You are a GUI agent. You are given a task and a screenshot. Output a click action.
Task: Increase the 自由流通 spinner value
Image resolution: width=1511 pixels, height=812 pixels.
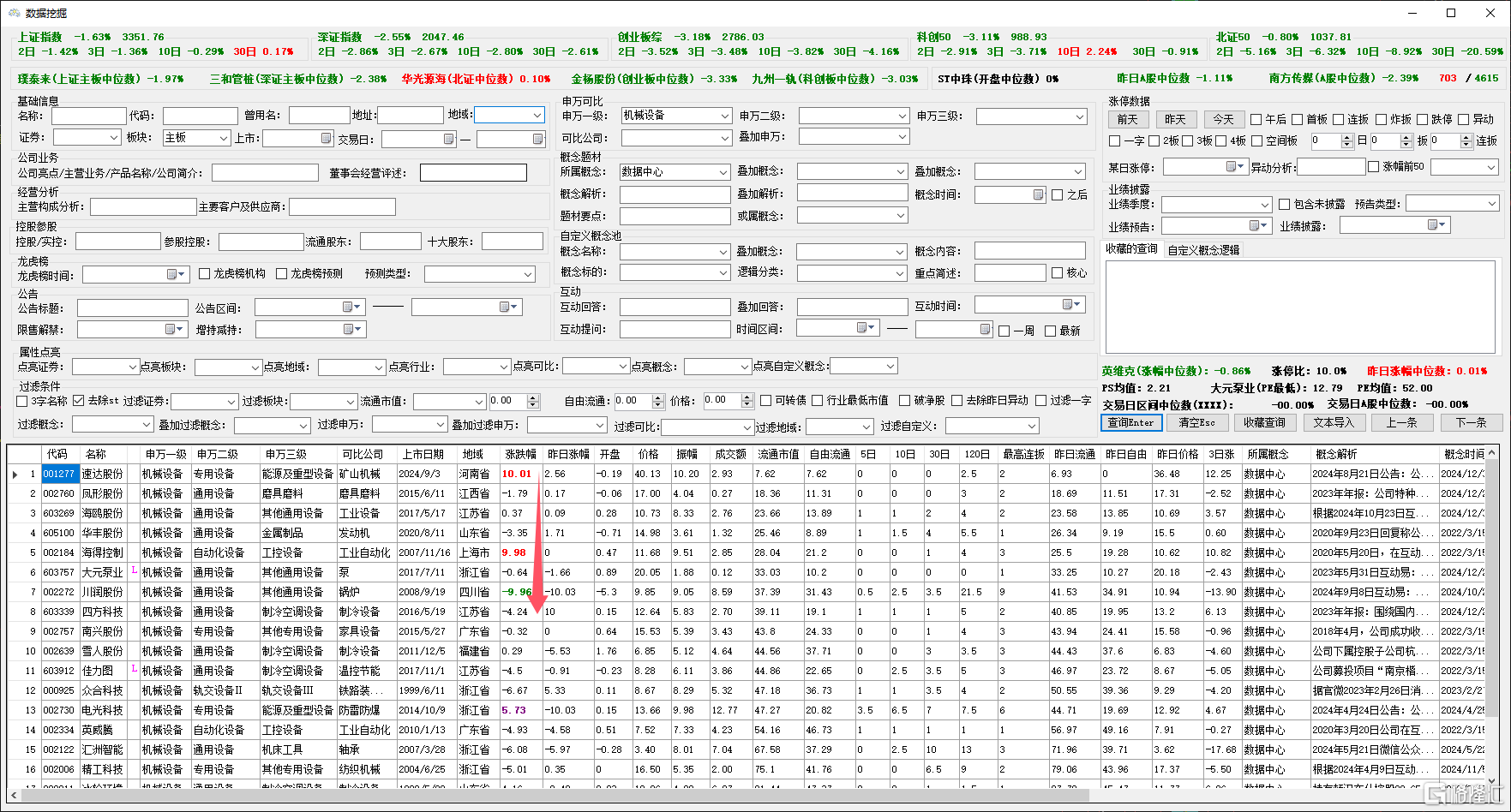[x=658, y=397]
